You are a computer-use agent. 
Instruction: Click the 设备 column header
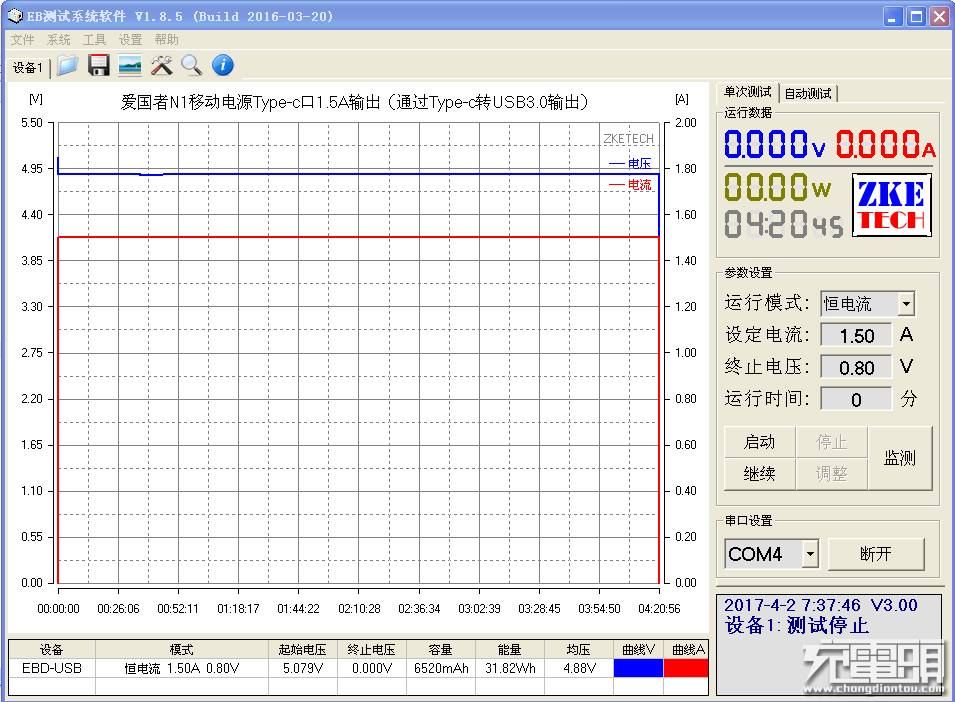click(52, 650)
